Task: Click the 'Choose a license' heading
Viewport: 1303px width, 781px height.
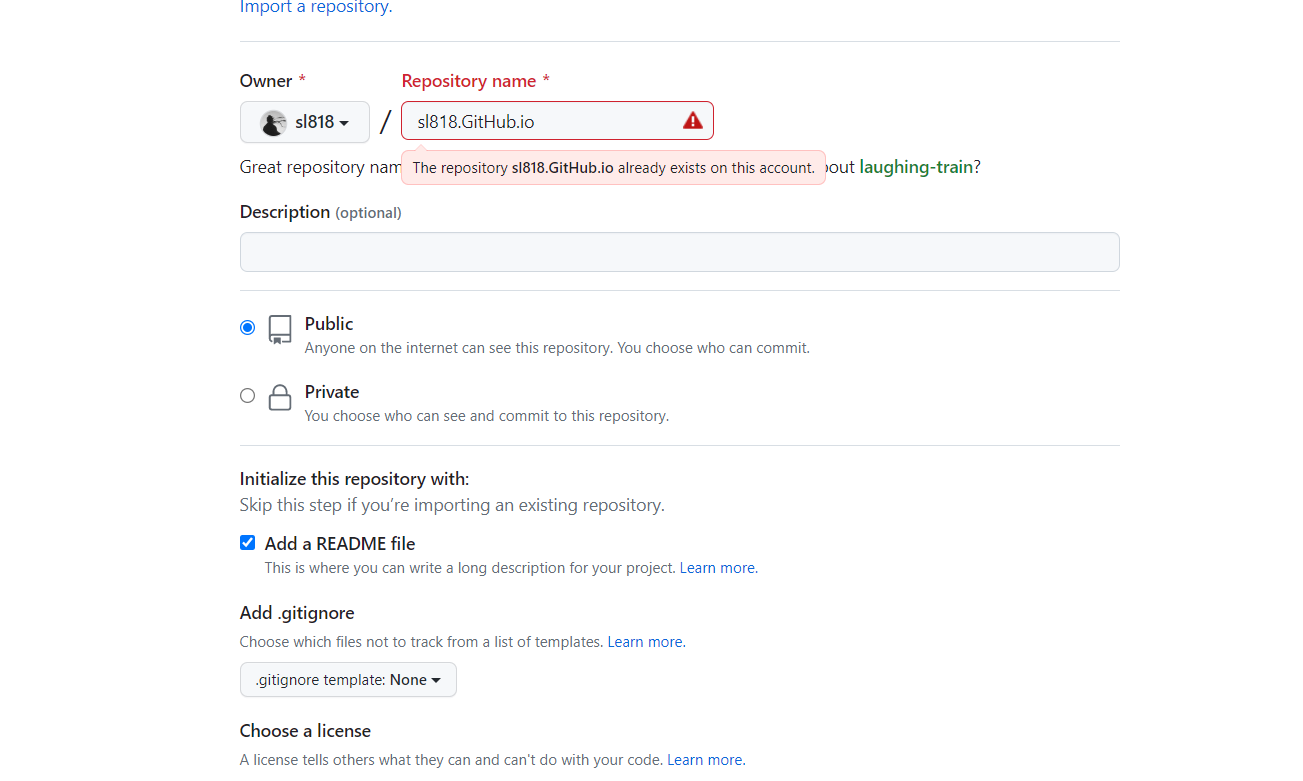Action: (x=305, y=731)
